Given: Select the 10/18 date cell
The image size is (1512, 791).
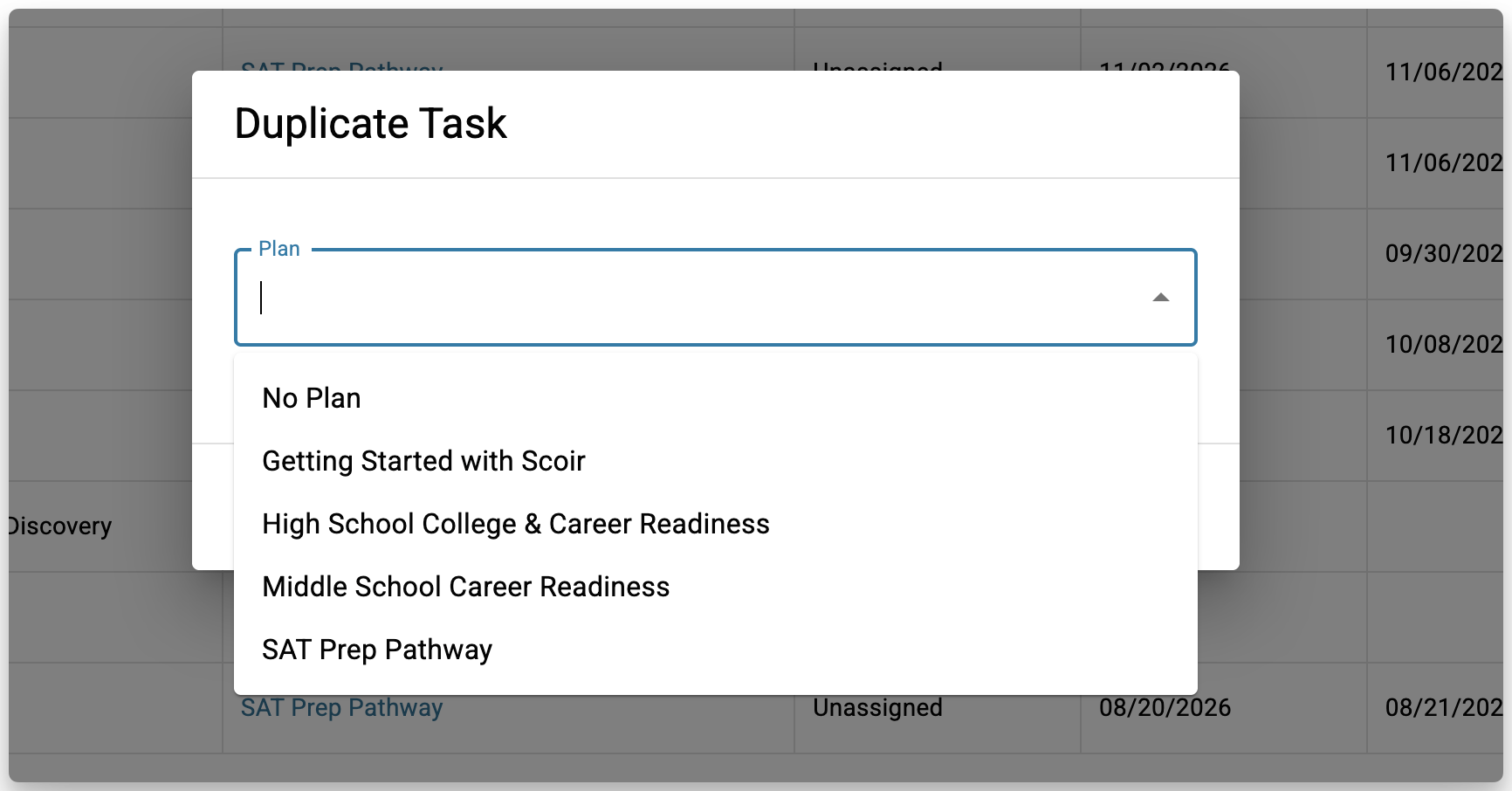Looking at the screenshot, I should [x=1443, y=436].
